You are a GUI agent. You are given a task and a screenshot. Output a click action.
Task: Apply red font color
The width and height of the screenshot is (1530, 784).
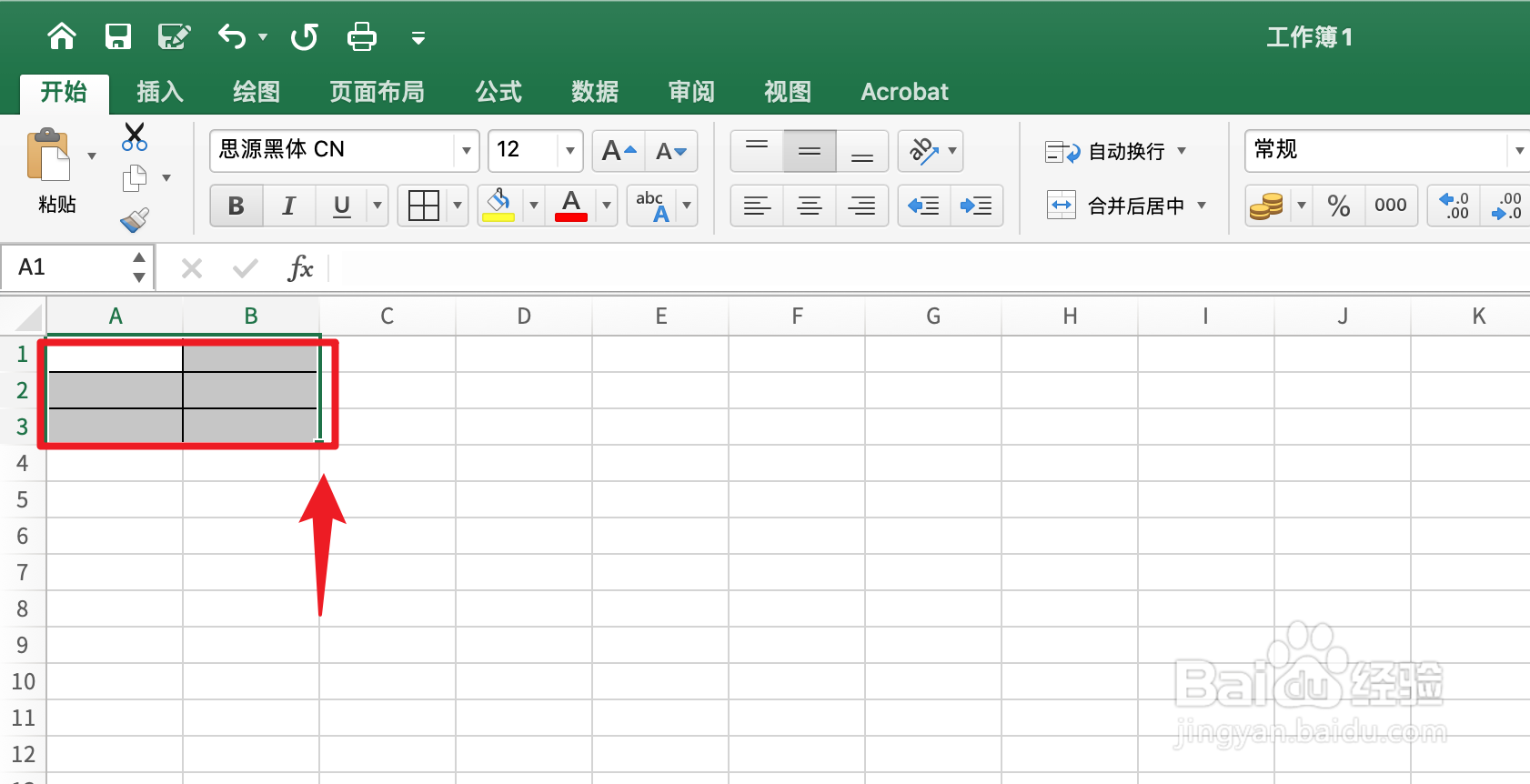[x=571, y=206]
